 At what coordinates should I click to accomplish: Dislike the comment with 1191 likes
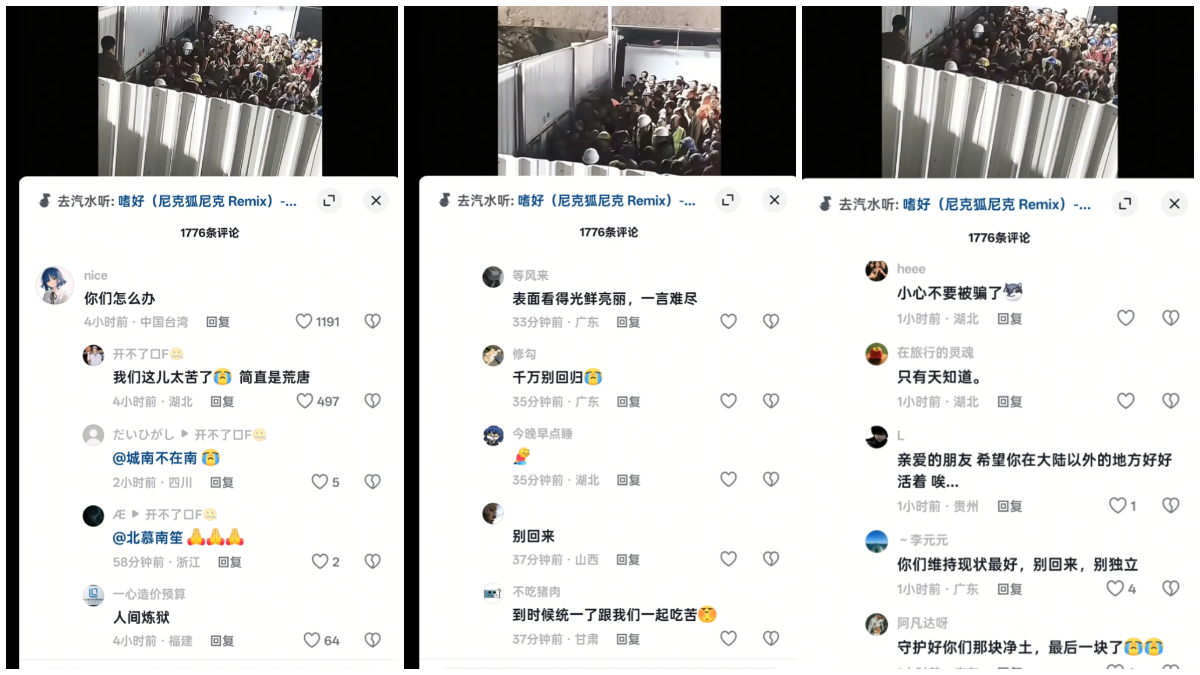click(372, 321)
